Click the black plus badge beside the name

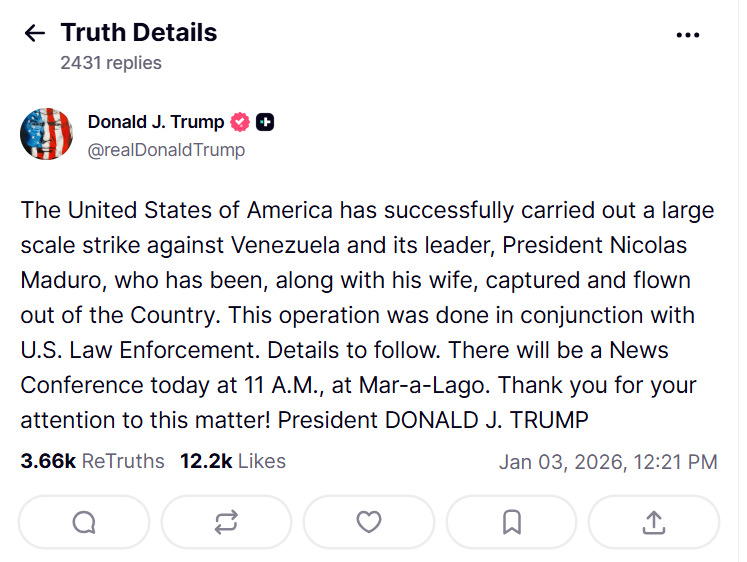pyautogui.click(x=265, y=122)
